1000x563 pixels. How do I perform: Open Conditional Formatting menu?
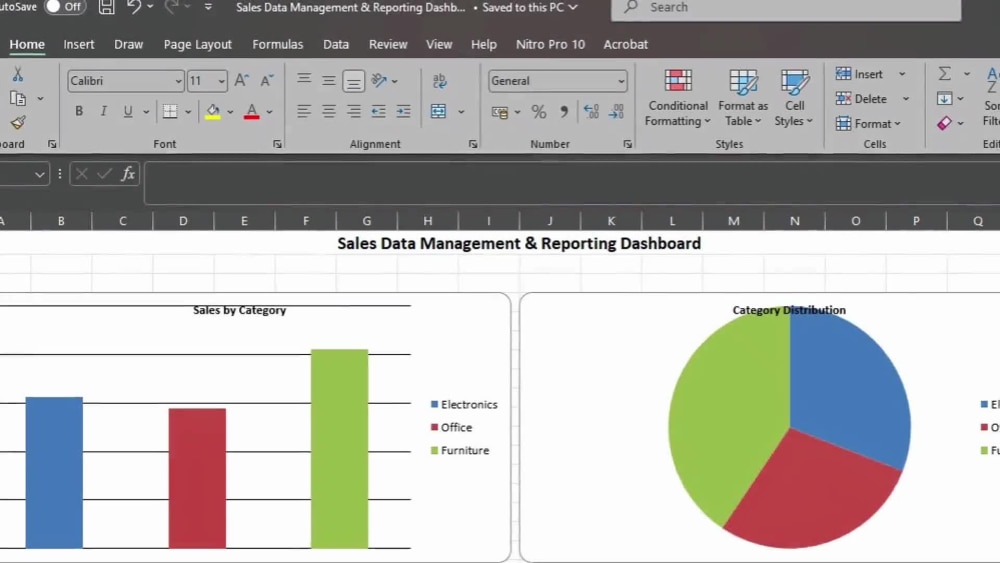677,98
